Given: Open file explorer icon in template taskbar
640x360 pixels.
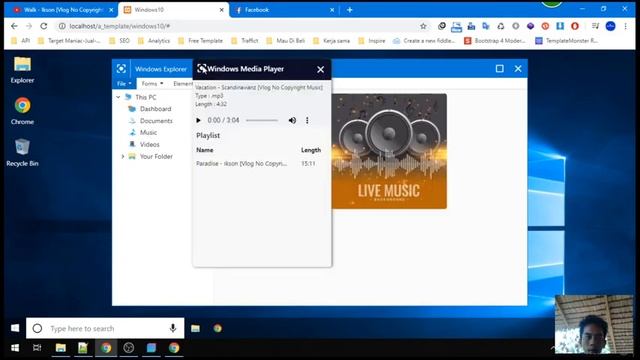Looking at the screenshot, I should (x=196, y=328).
